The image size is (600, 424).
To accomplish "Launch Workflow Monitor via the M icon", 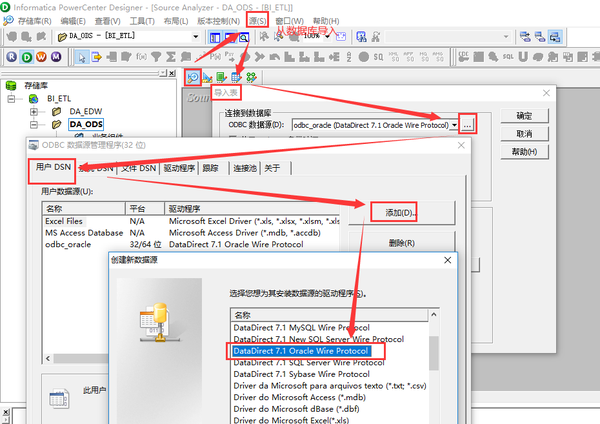I will (x=56, y=57).
